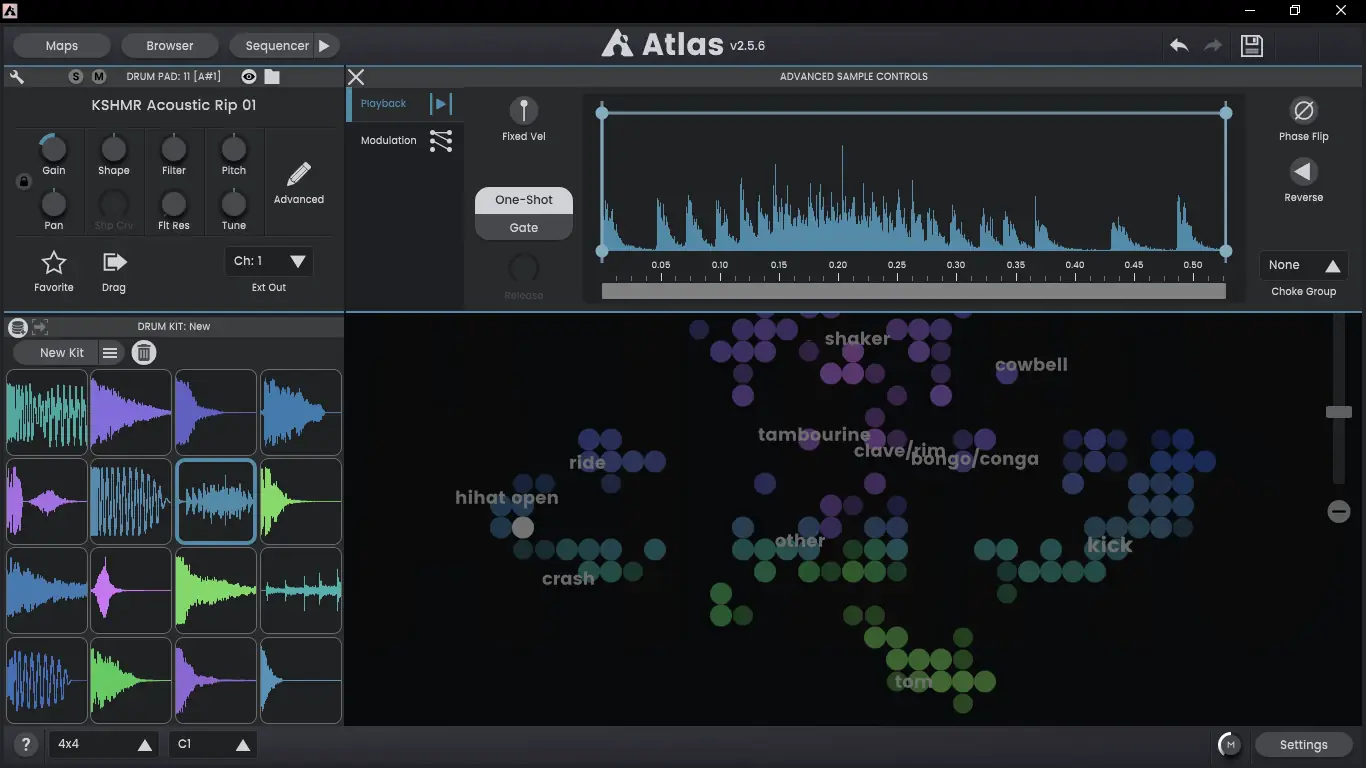Mark the sample as Favorite with the star

click(54, 263)
